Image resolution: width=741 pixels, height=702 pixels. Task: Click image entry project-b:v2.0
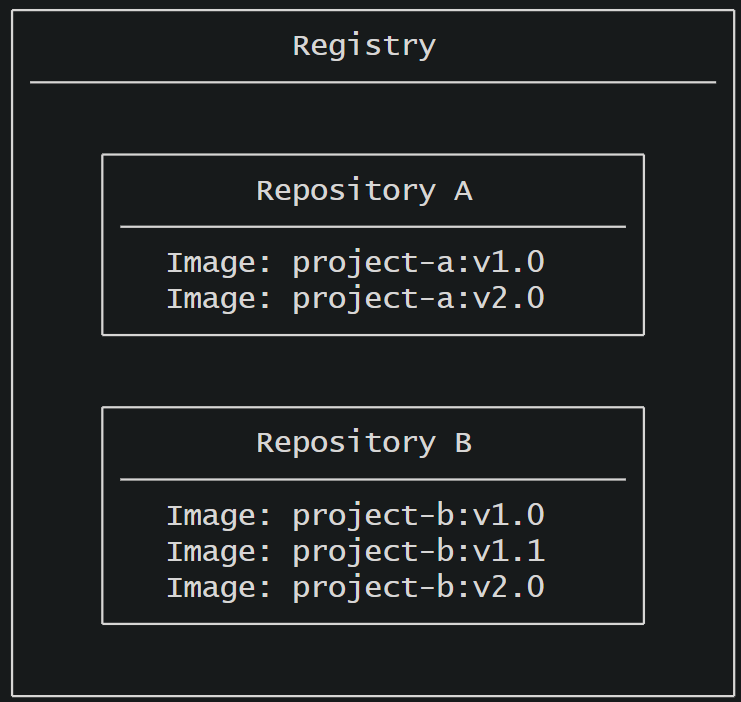coord(355,588)
